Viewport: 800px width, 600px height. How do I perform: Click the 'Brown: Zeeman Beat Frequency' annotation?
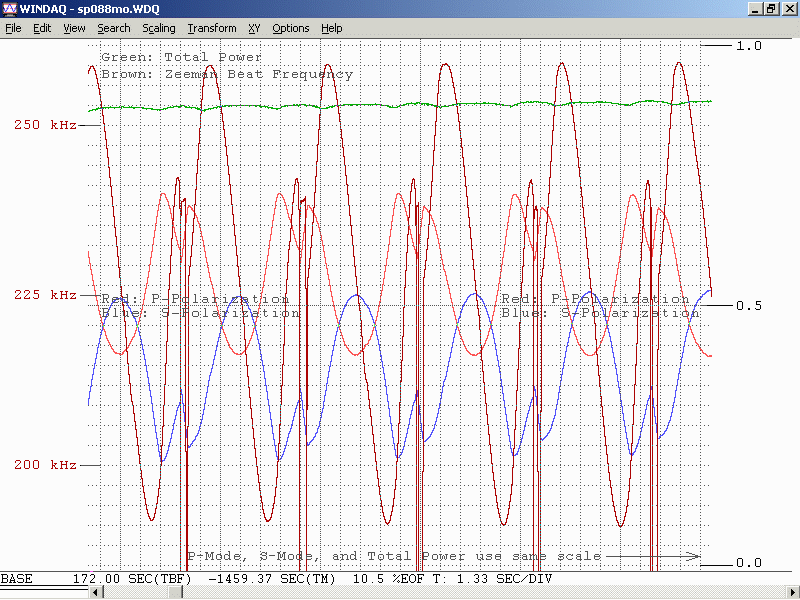tap(227, 74)
